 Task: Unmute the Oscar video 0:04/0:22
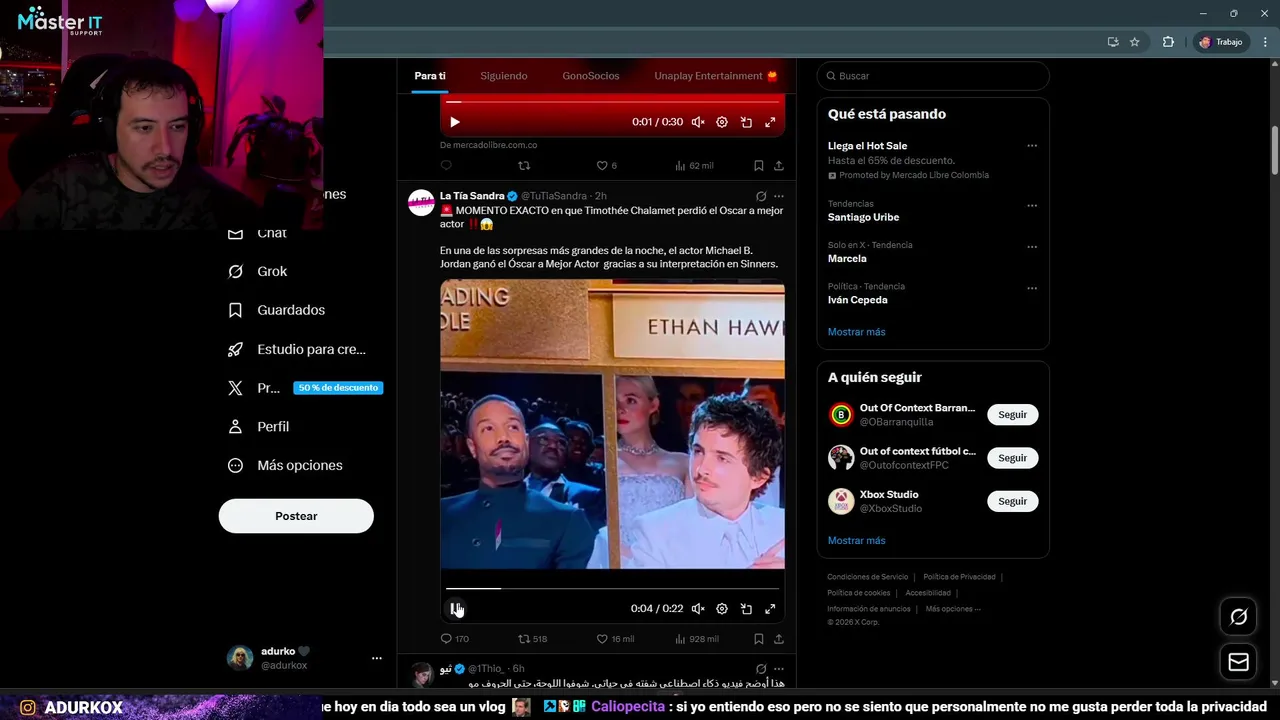(x=698, y=609)
